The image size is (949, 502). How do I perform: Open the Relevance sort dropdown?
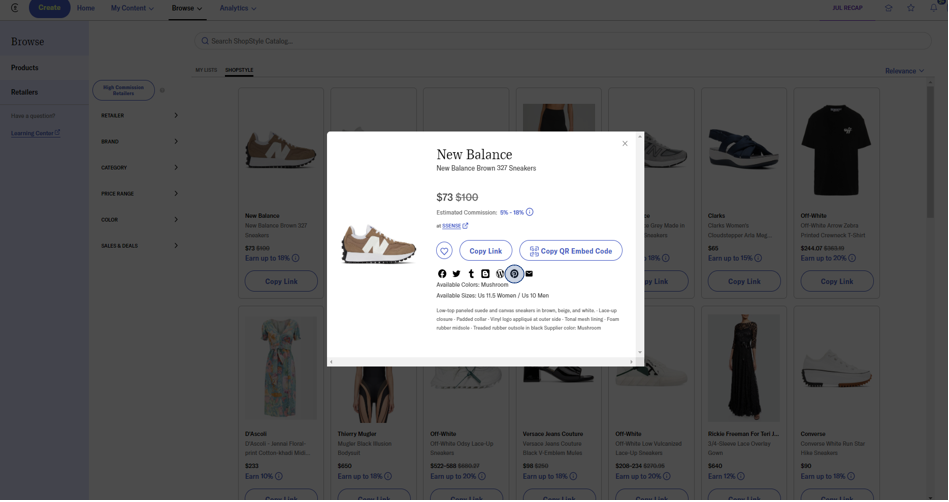click(x=904, y=71)
